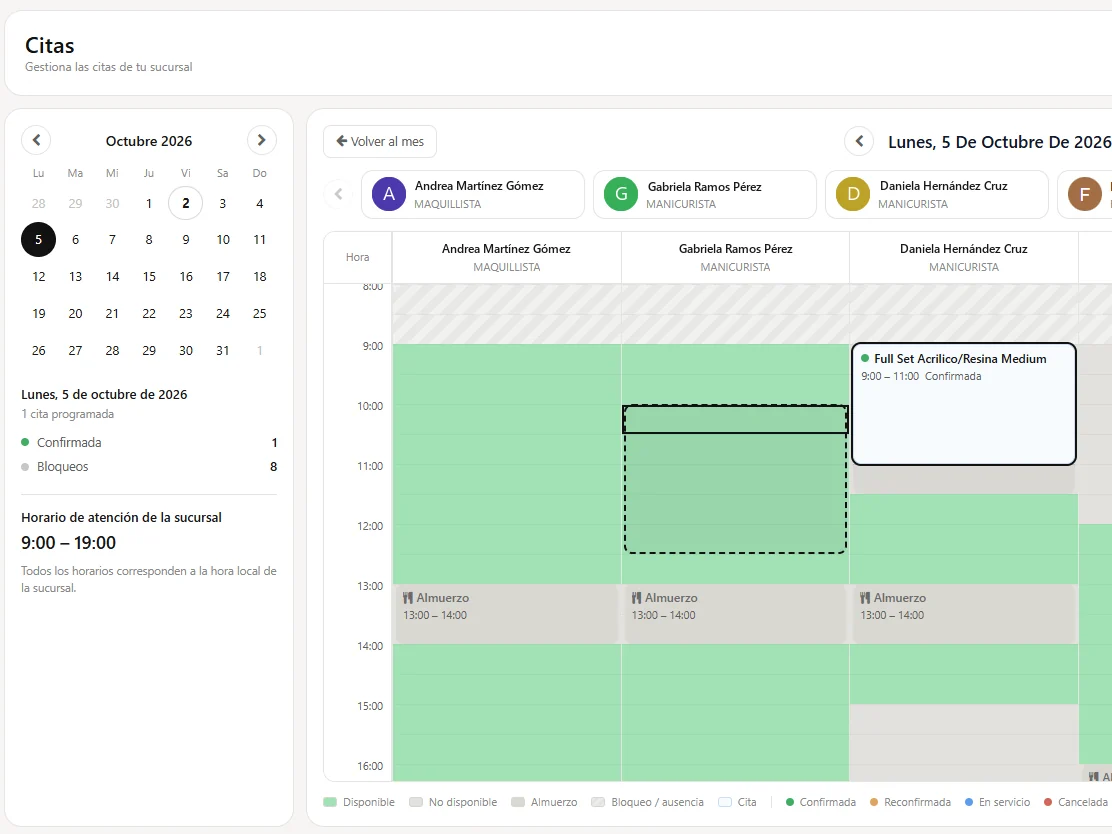This screenshot has width=1112, height=834.
Task: Click Cancelada red dot in legend
Action: pos(1048,802)
